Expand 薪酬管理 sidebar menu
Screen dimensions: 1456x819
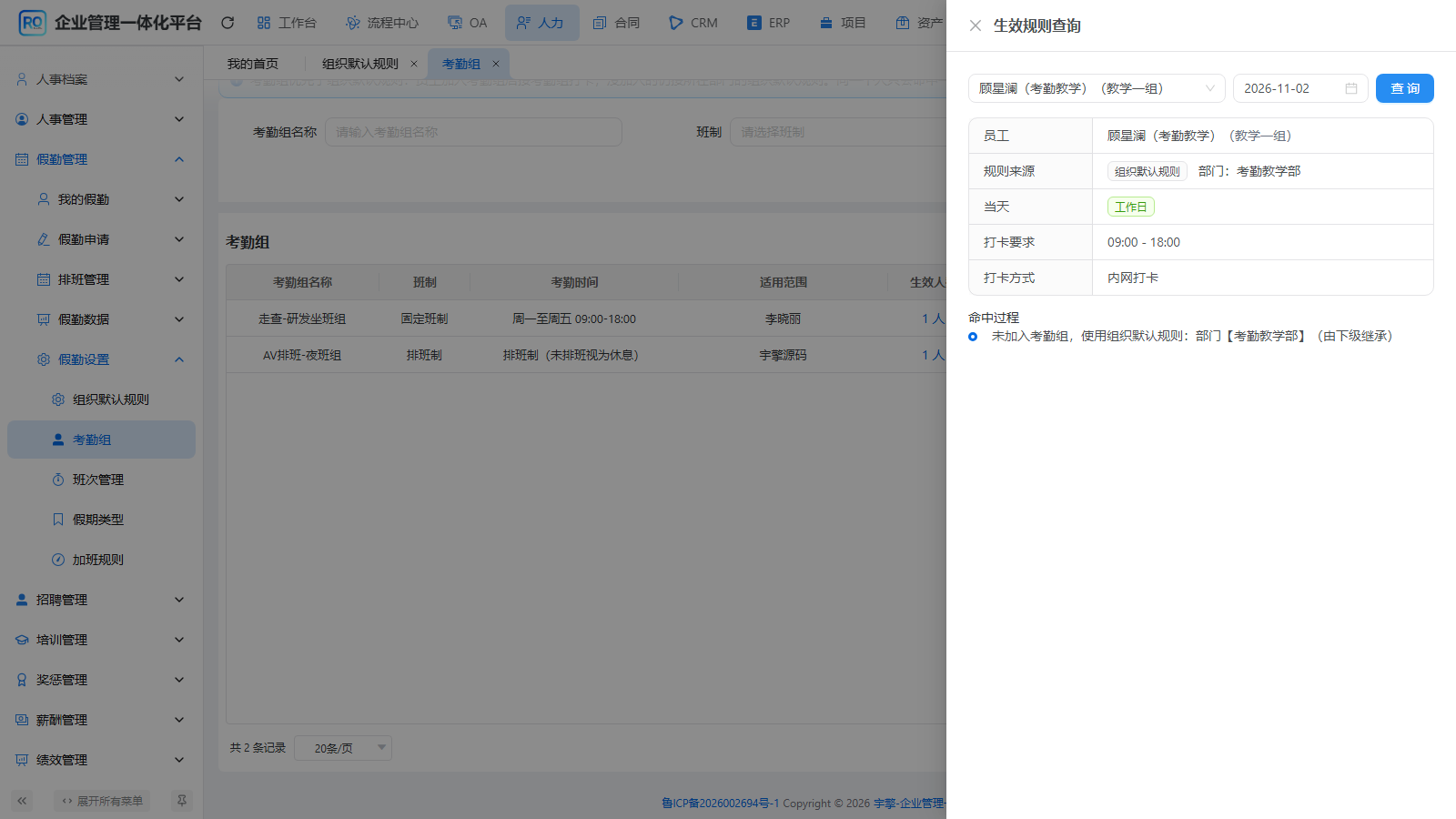(101, 720)
